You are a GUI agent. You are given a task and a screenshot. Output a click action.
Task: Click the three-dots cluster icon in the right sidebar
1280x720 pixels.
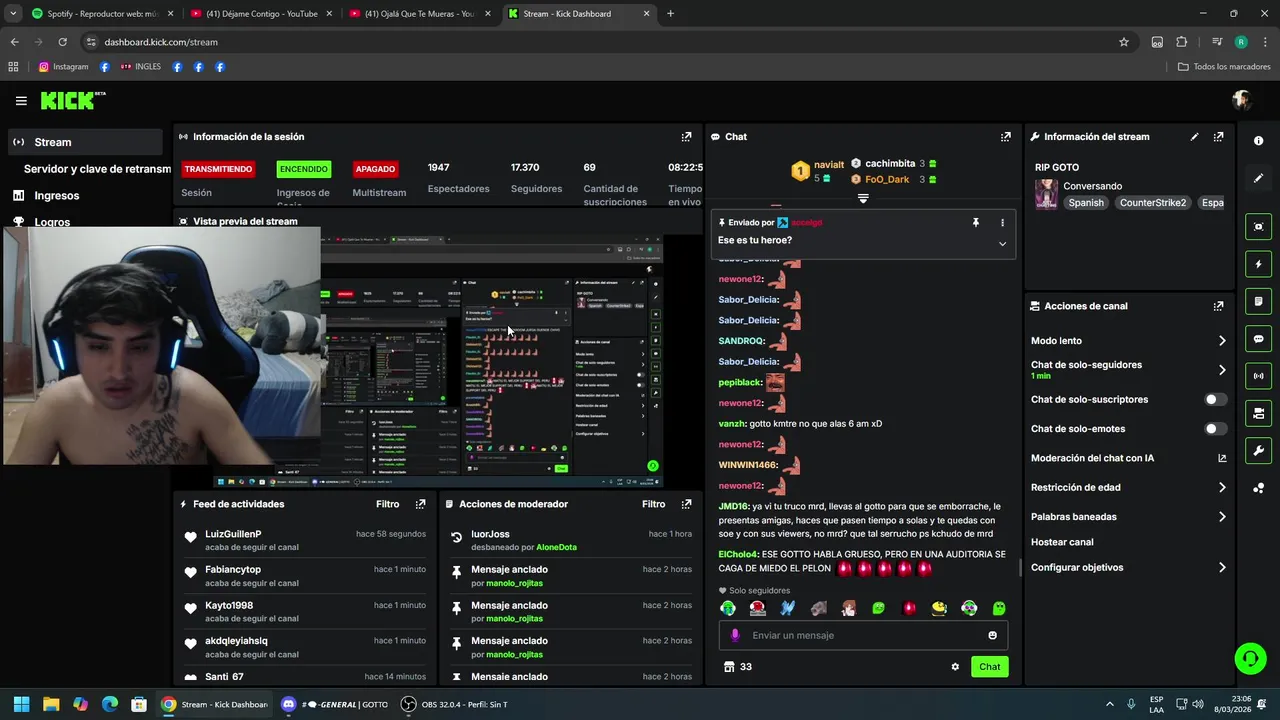point(1258,488)
